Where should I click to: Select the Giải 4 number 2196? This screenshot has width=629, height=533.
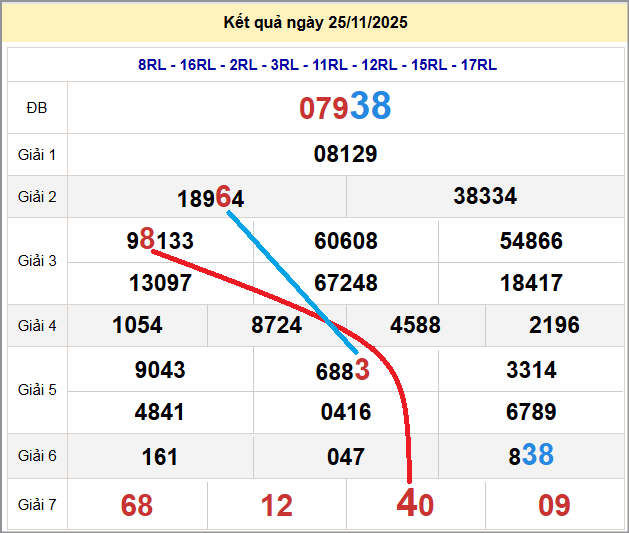pyautogui.click(x=554, y=326)
